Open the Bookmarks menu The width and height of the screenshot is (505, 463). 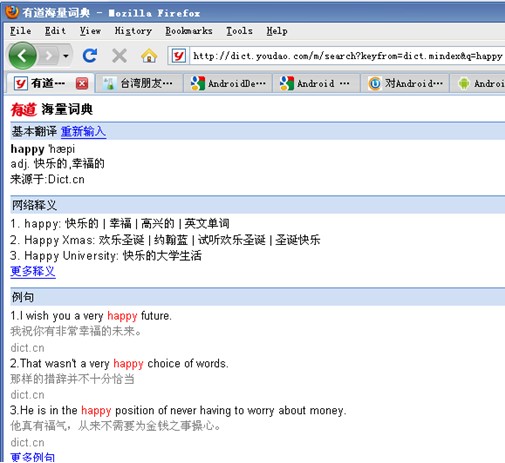tap(189, 31)
